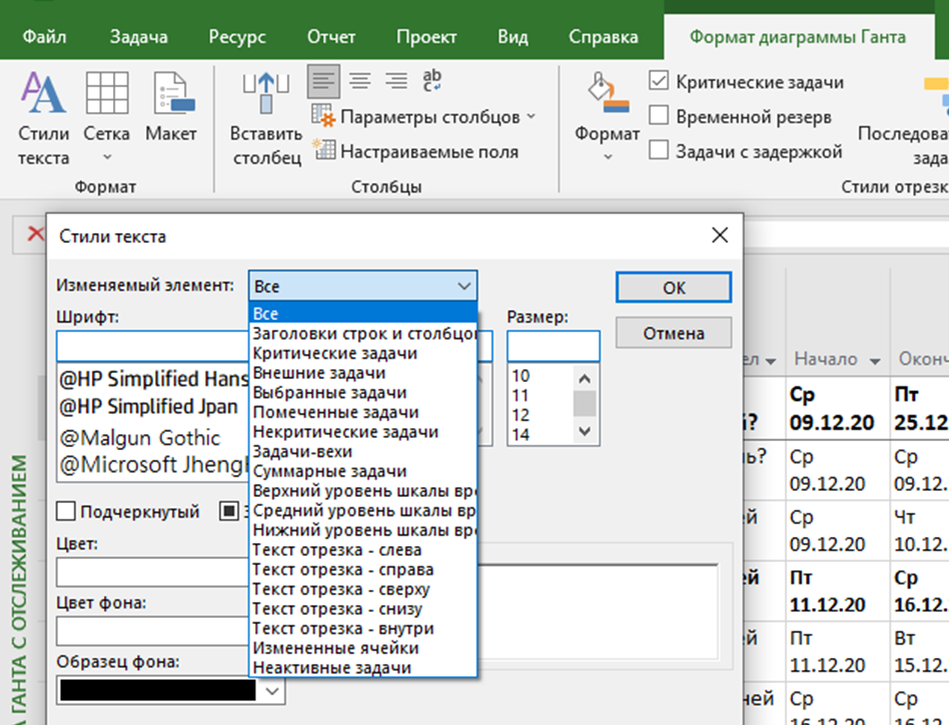
Task: Click the Шрифт font name field
Action: (x=153, y=346)
